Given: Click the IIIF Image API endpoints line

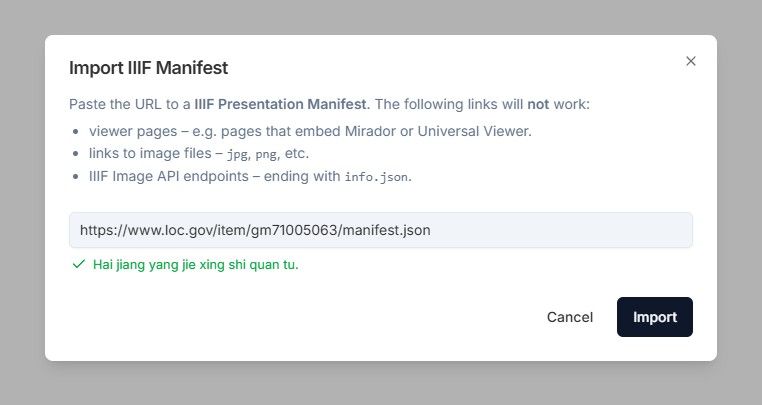Looking at the screenshot, I should coord(250,176).
